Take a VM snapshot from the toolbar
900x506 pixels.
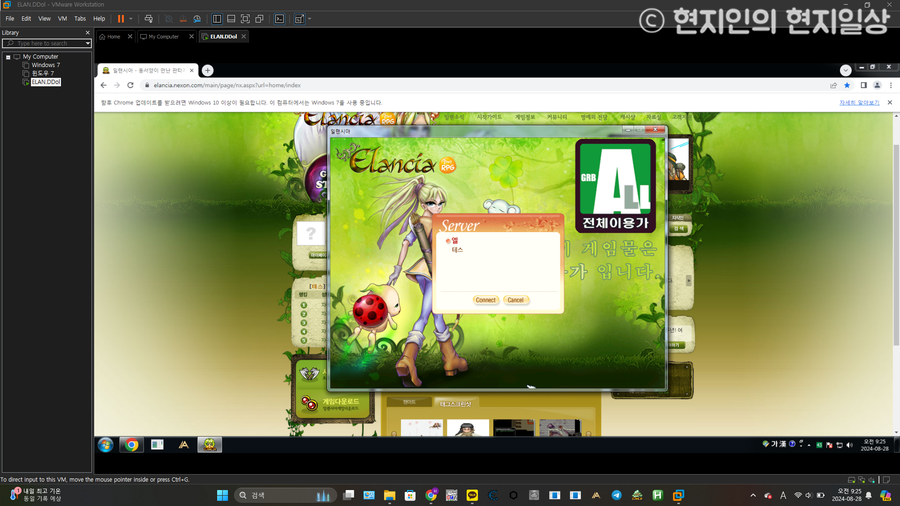169,19
